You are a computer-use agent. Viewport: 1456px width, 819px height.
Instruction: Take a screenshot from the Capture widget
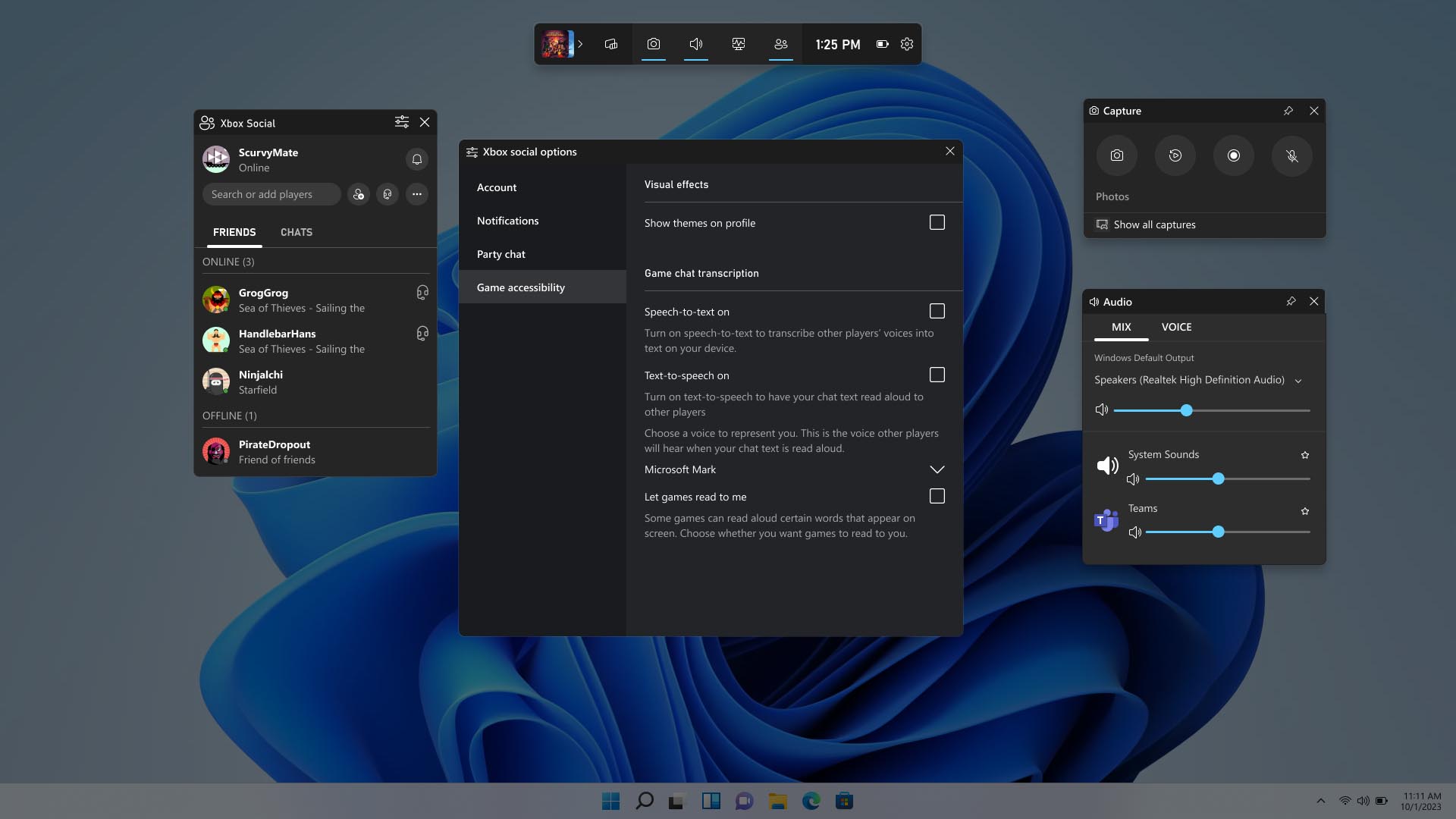(x=1117, y=155)
